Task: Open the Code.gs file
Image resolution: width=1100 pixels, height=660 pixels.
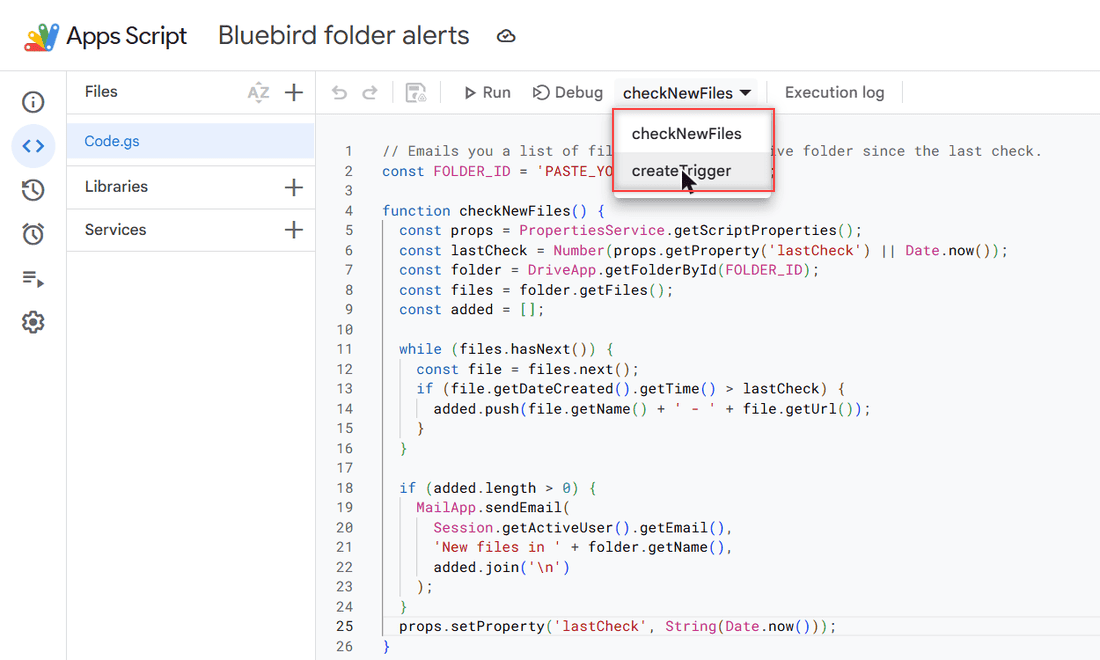Action: 191,141
